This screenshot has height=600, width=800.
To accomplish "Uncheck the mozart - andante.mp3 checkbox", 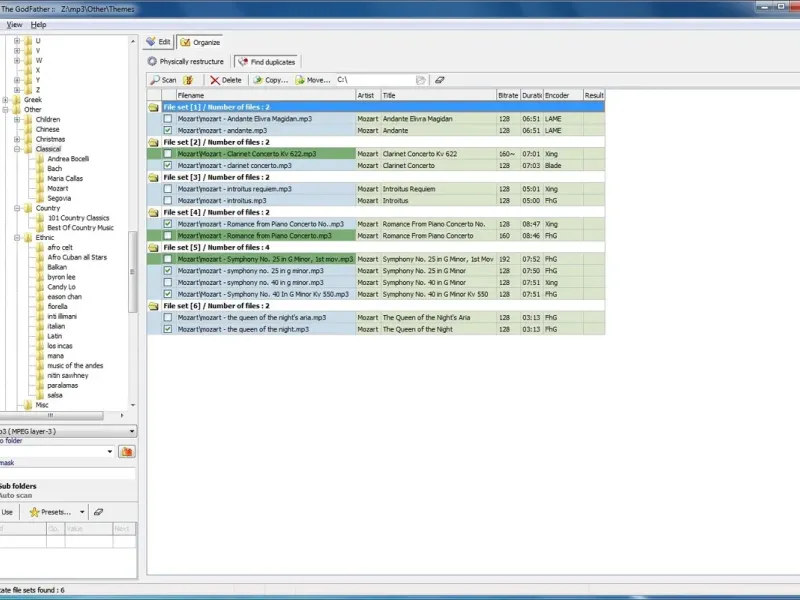I will pos(168,131).
